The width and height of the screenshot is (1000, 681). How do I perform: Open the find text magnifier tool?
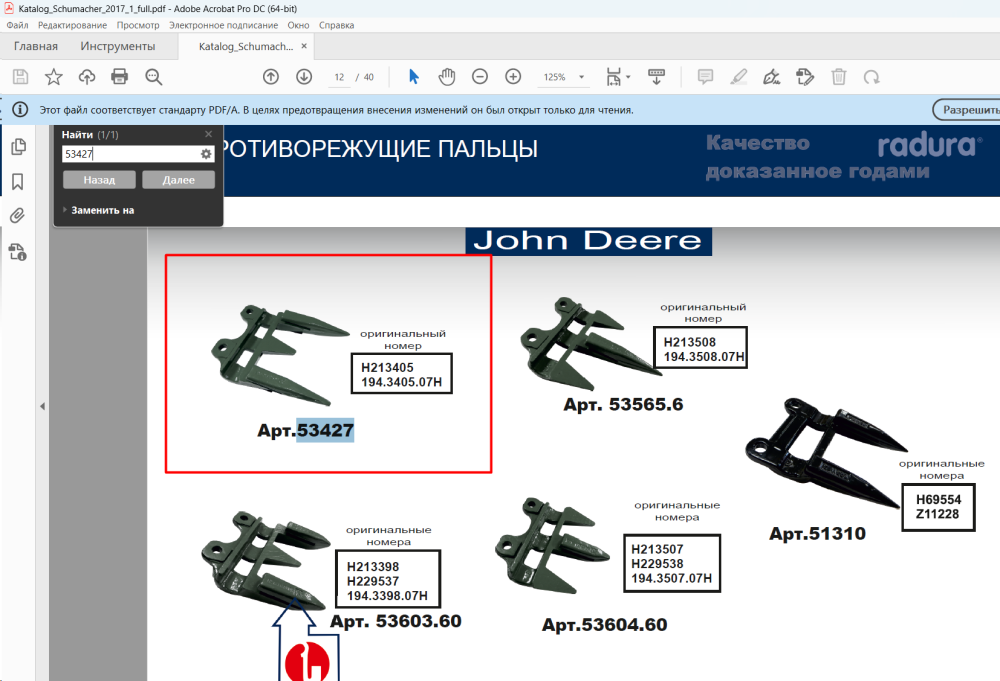pyautogui.click(x=153, y=77)
